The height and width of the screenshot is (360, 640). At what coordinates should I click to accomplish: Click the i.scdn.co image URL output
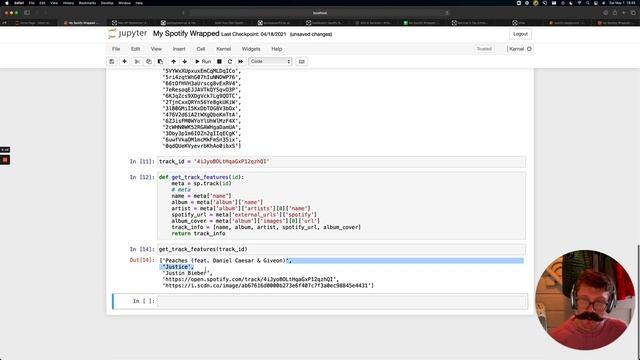tap(267, 286)
